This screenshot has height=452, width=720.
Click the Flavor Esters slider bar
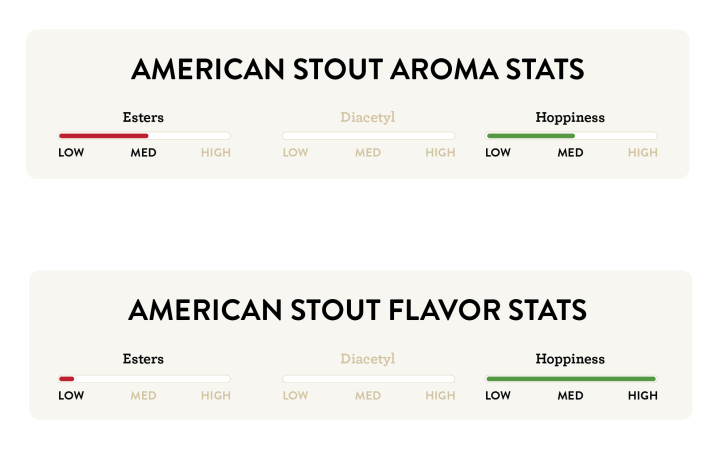[144, 379]
